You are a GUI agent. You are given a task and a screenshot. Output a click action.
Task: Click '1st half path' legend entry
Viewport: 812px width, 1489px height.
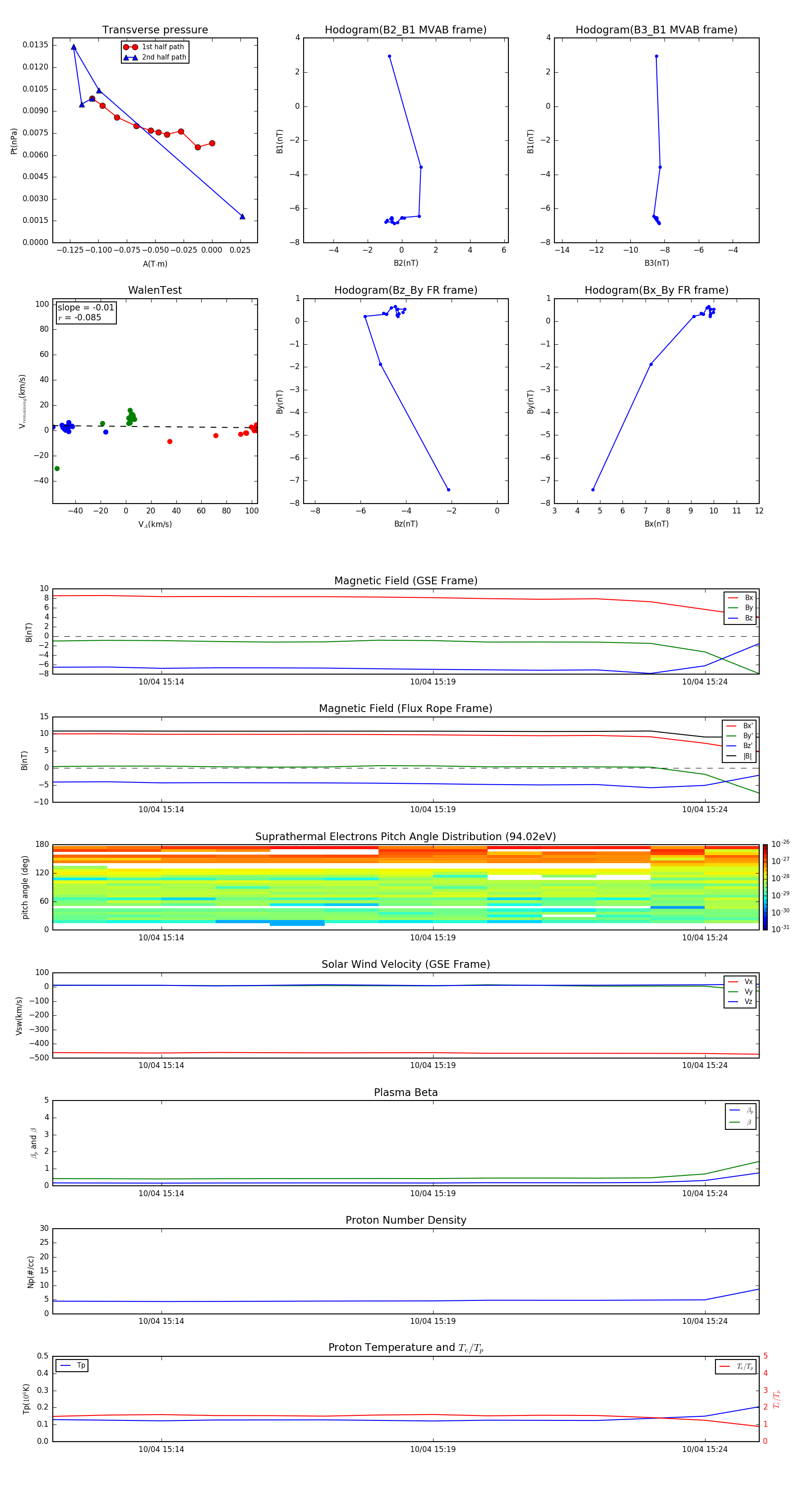pos(154,47)
